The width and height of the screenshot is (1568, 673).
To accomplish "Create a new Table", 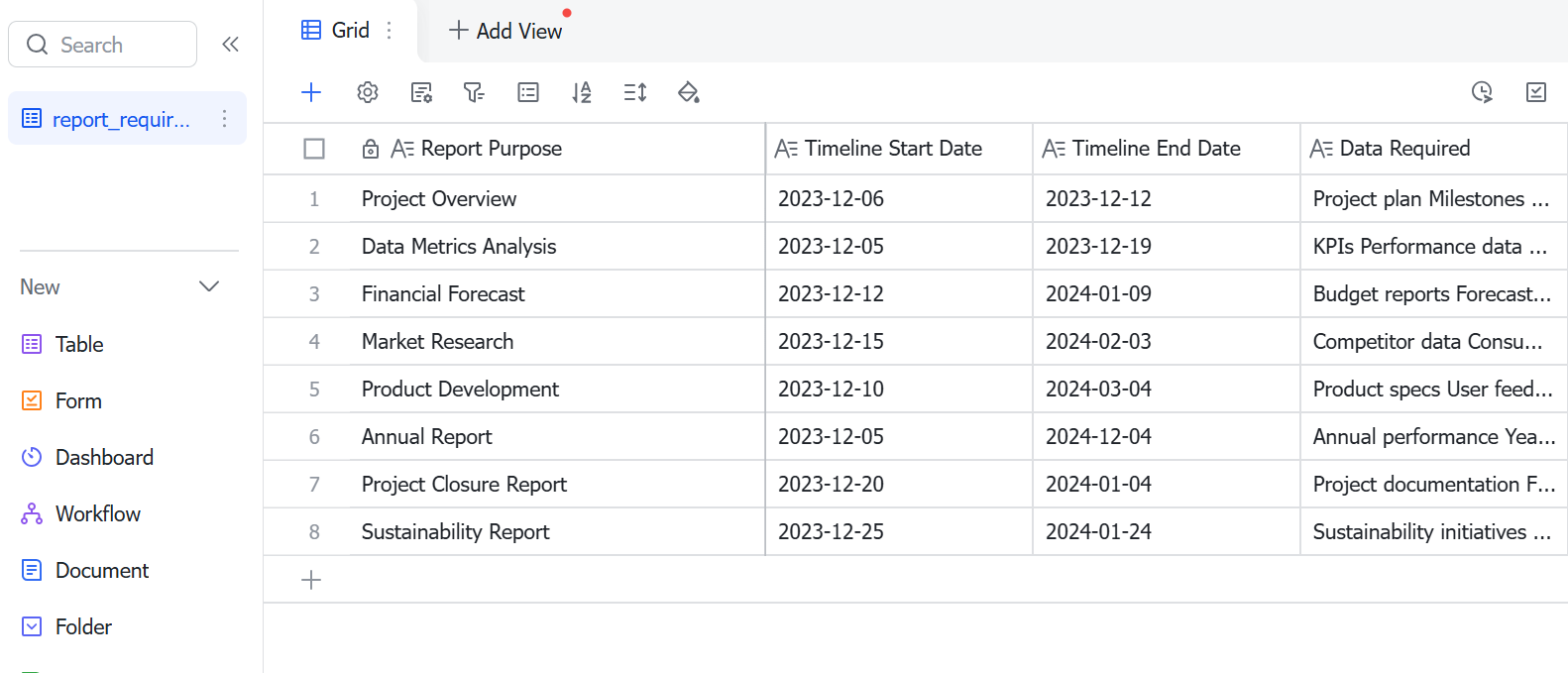I will click(x=62, y=344).
